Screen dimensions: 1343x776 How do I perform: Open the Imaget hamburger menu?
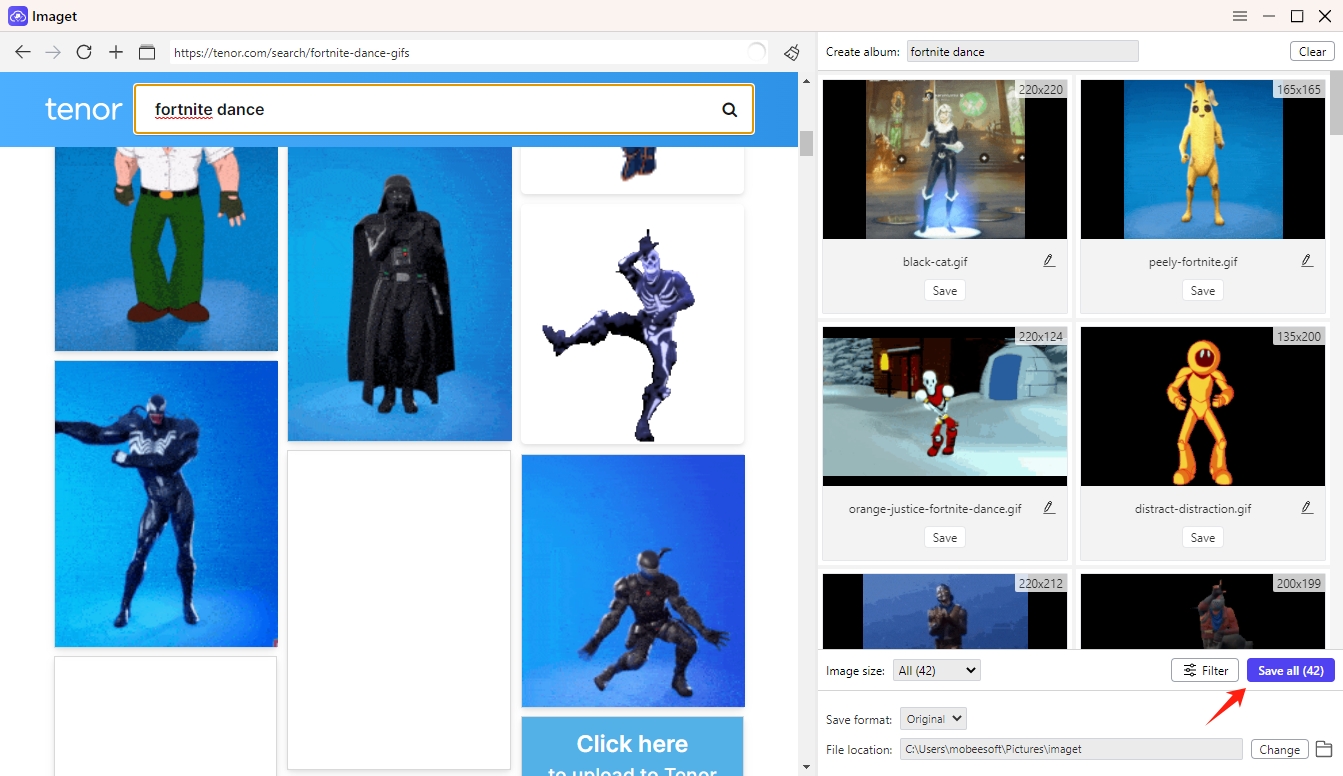[1240, 16]
